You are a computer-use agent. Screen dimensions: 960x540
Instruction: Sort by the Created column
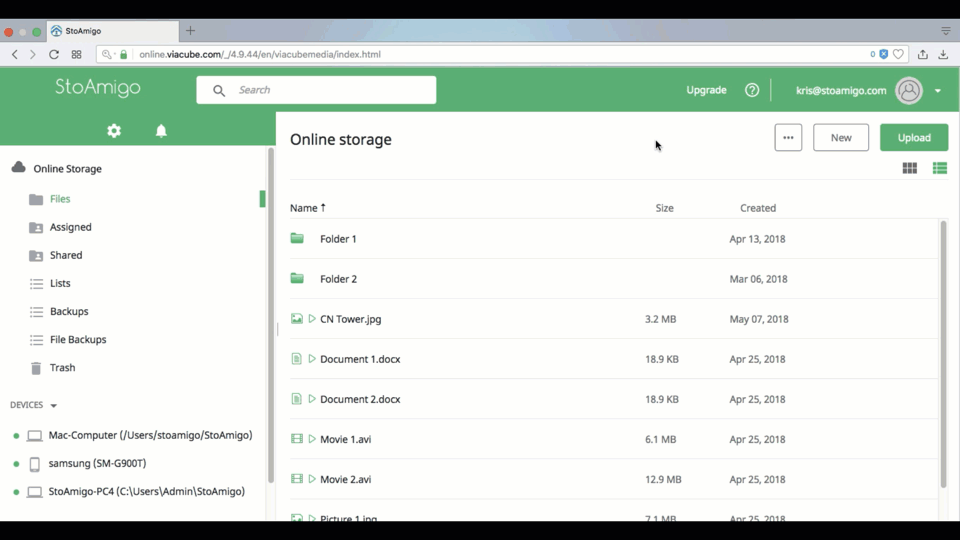[757, 208]
